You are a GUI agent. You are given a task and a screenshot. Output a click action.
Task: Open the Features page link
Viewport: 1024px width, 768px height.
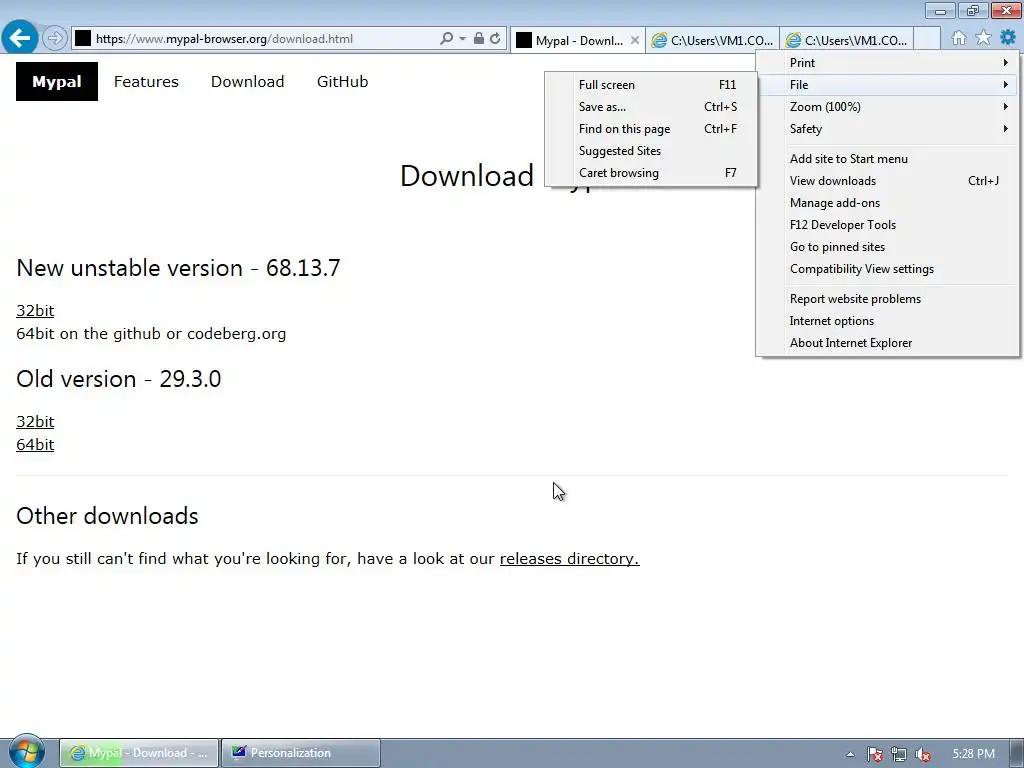click(146, 82)
